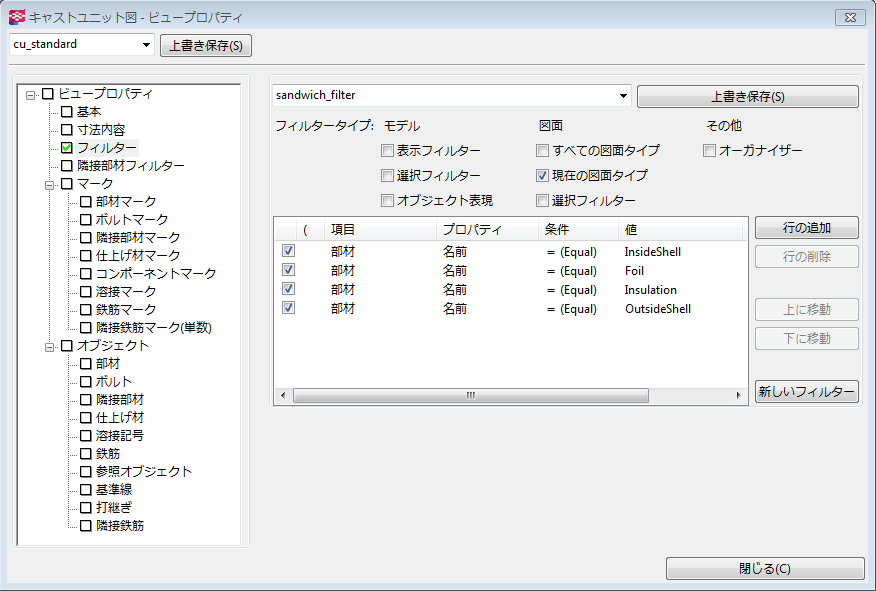Image resolution: width=876 pixels, height=591 pixels.
Task: Toggle the オーガナイザー checkbox
Action: click(x=709, y=151)
